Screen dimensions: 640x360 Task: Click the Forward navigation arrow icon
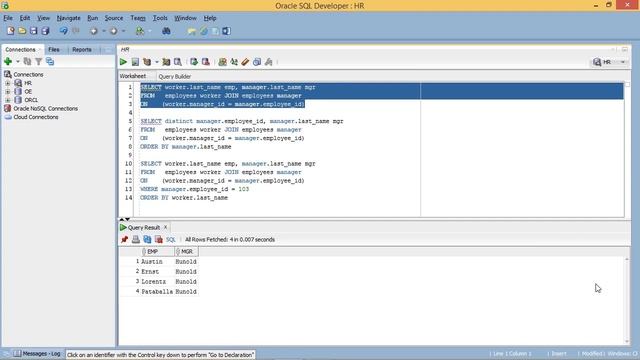pyautogui.click(x=113, y=31)
